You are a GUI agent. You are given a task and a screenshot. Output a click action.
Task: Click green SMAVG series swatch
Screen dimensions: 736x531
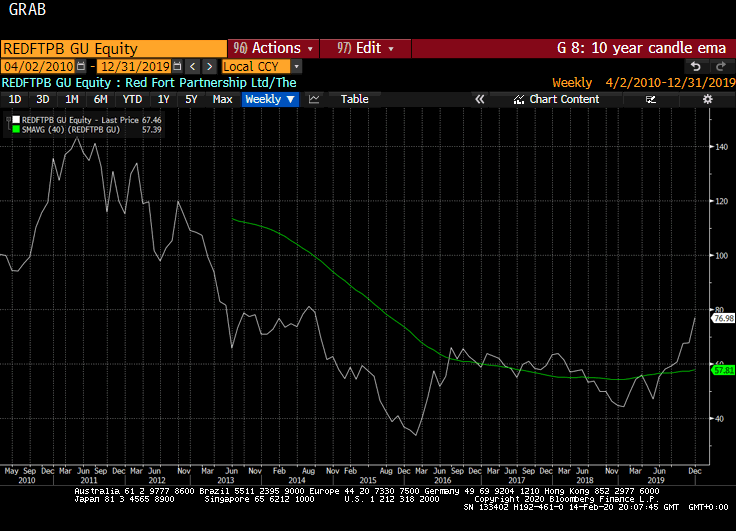point(16,130)
